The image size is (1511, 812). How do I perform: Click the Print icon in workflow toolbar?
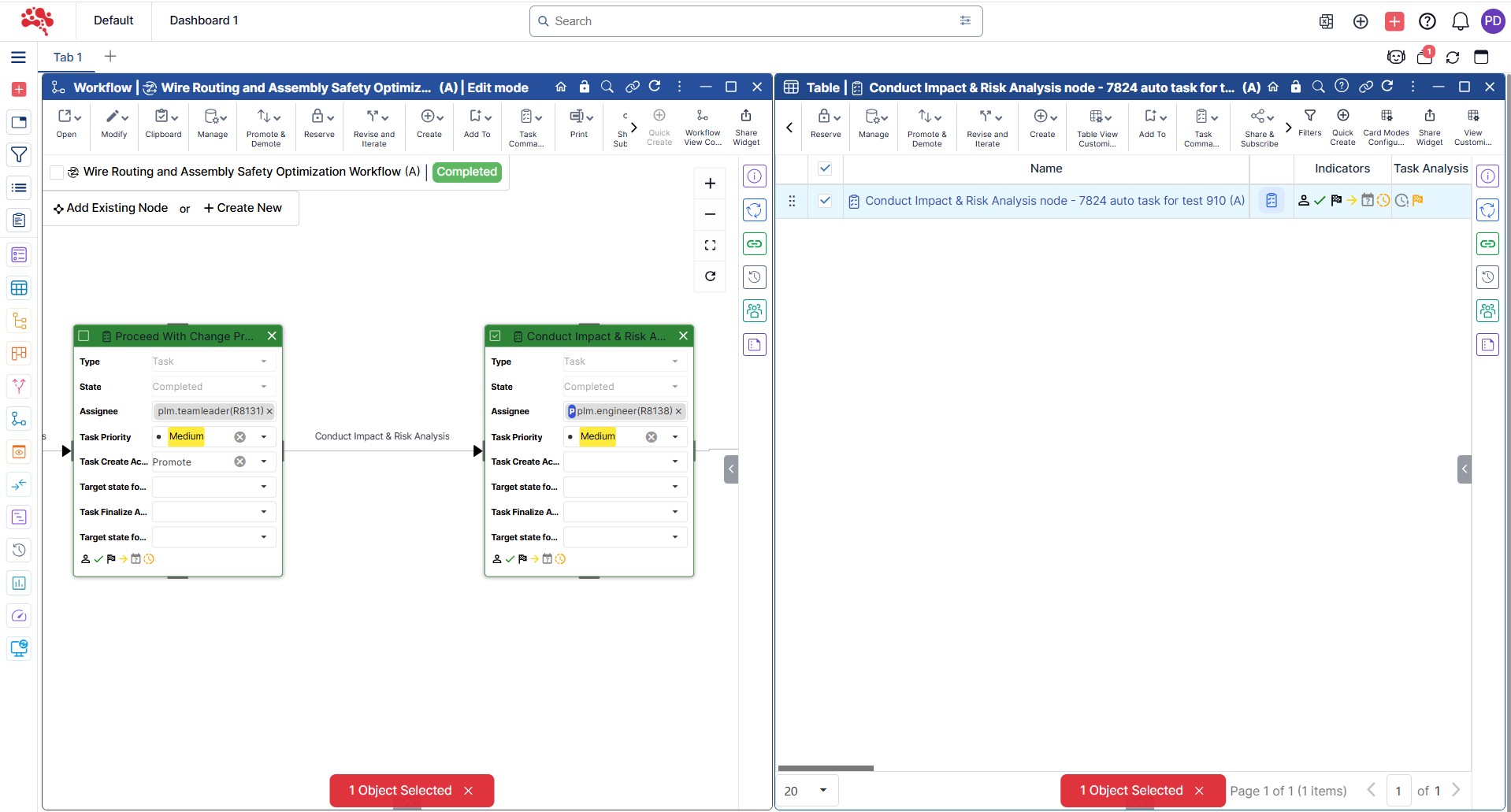click(579, 124)
